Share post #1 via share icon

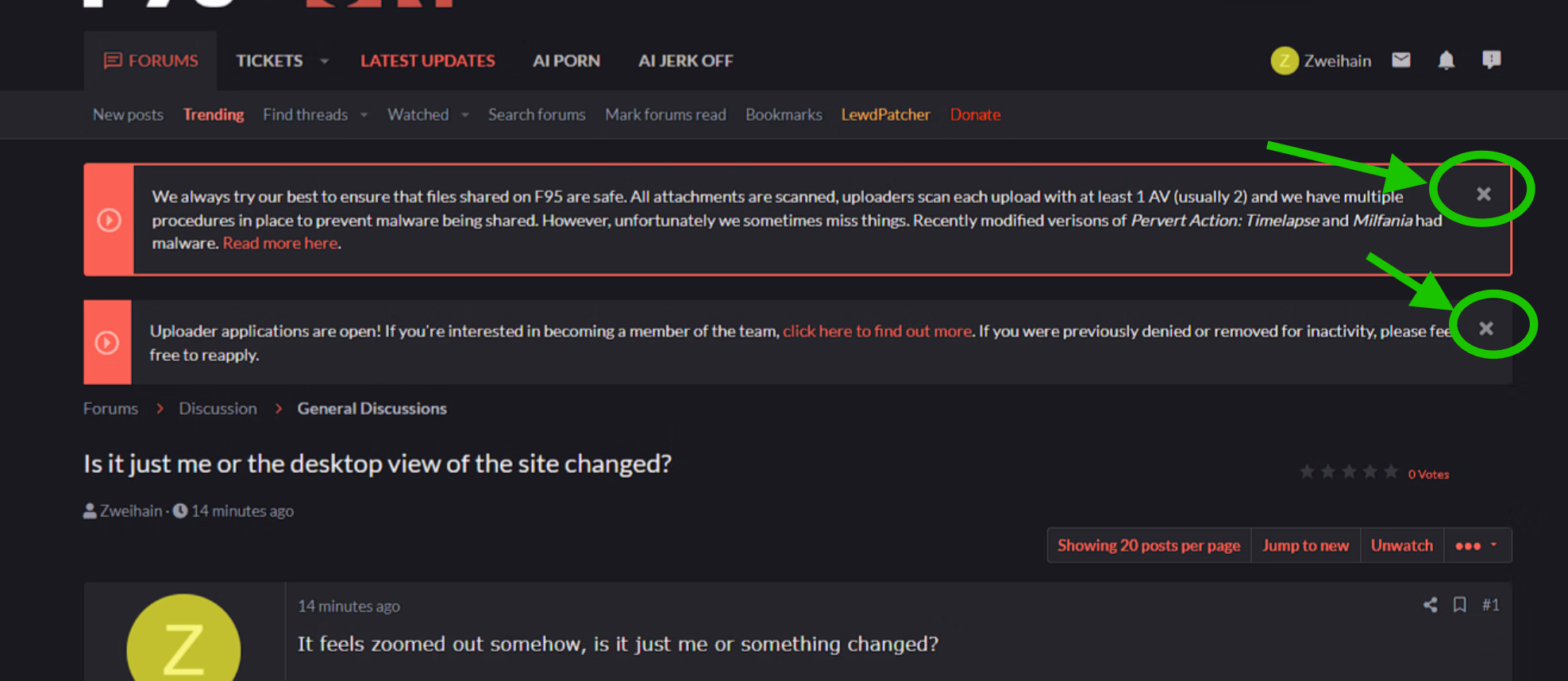(x=1430, y=605)
